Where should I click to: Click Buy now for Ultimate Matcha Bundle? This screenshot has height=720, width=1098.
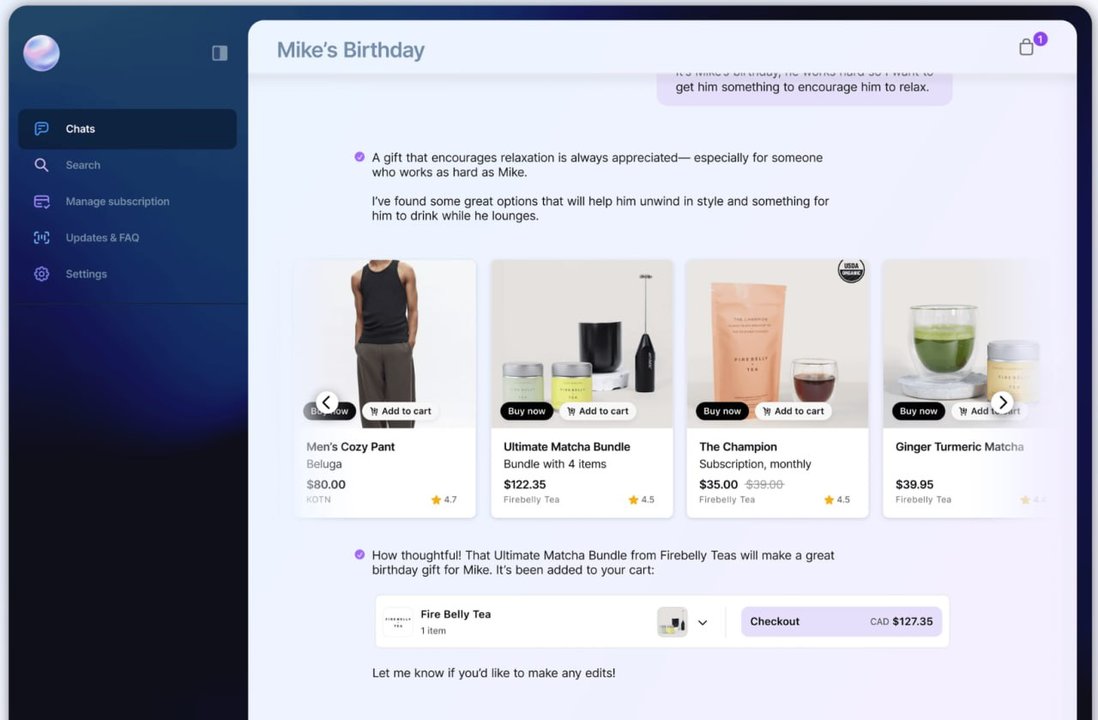point(526,411)
